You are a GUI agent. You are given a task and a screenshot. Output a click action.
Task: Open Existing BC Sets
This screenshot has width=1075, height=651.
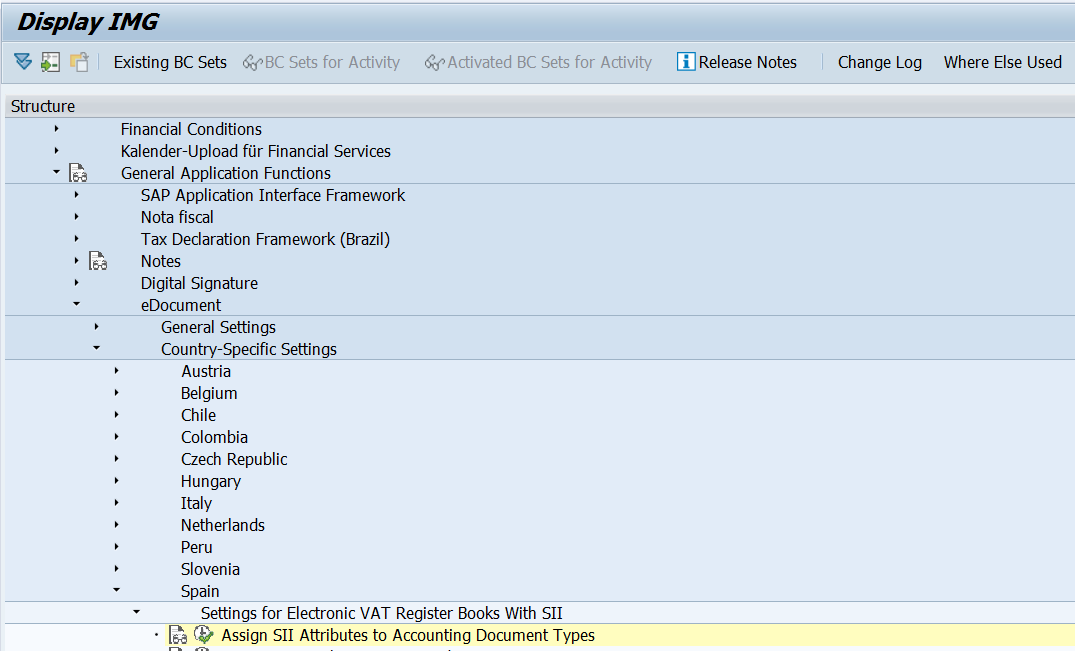coord(170,62)
